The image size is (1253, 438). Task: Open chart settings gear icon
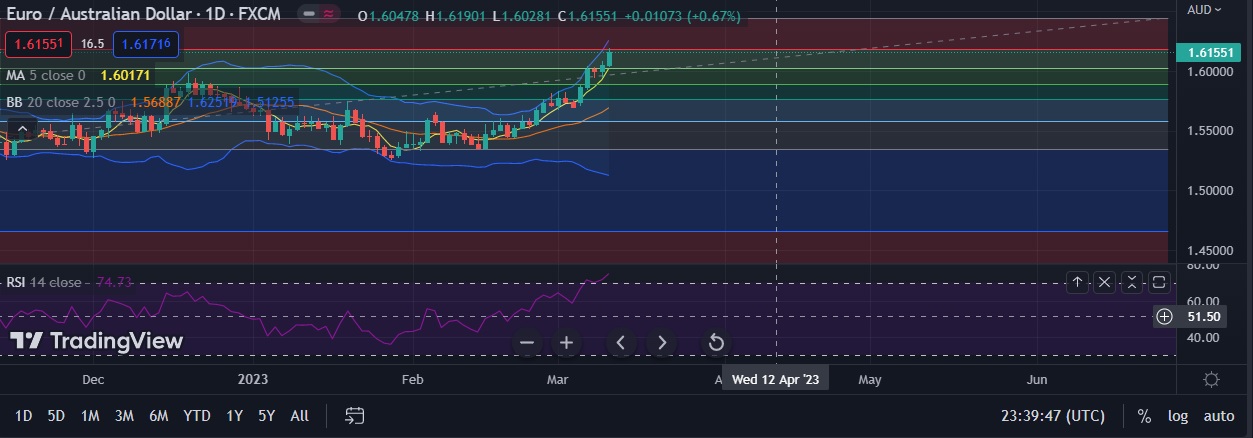1211,380
